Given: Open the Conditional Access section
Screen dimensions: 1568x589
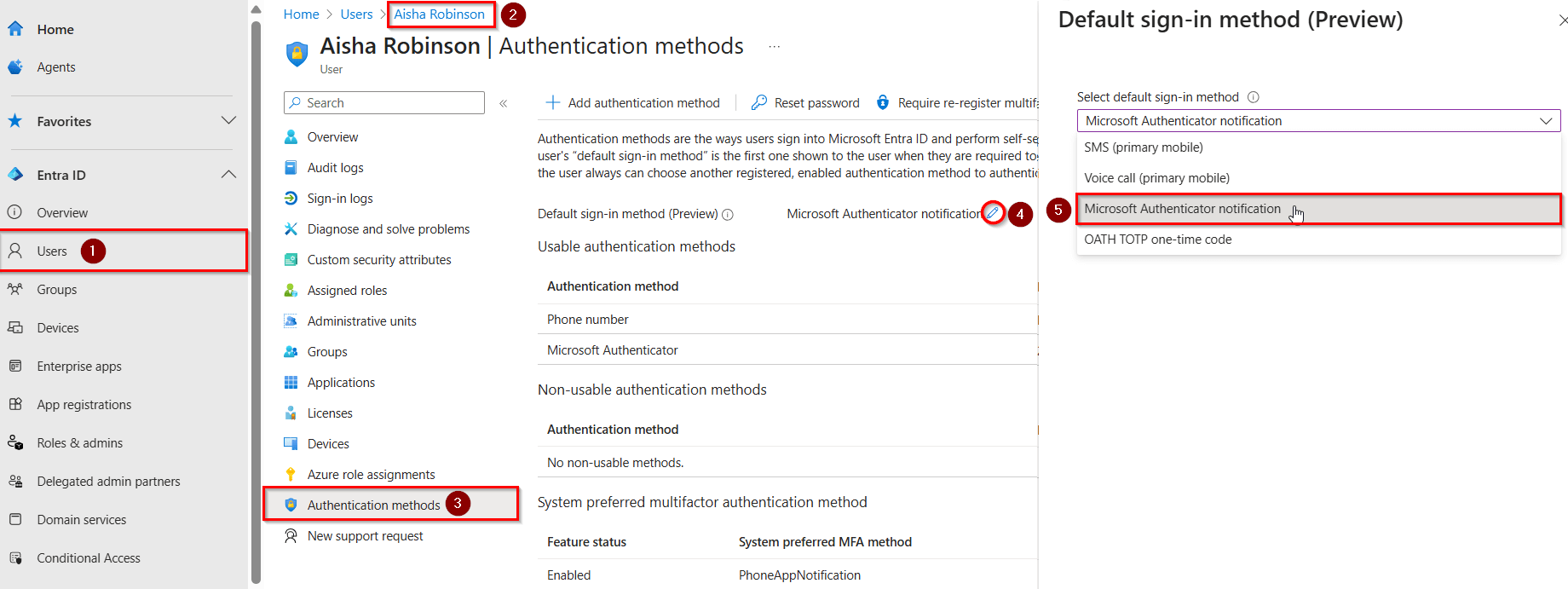Looking at the screenshot, I should pos(88,557).
